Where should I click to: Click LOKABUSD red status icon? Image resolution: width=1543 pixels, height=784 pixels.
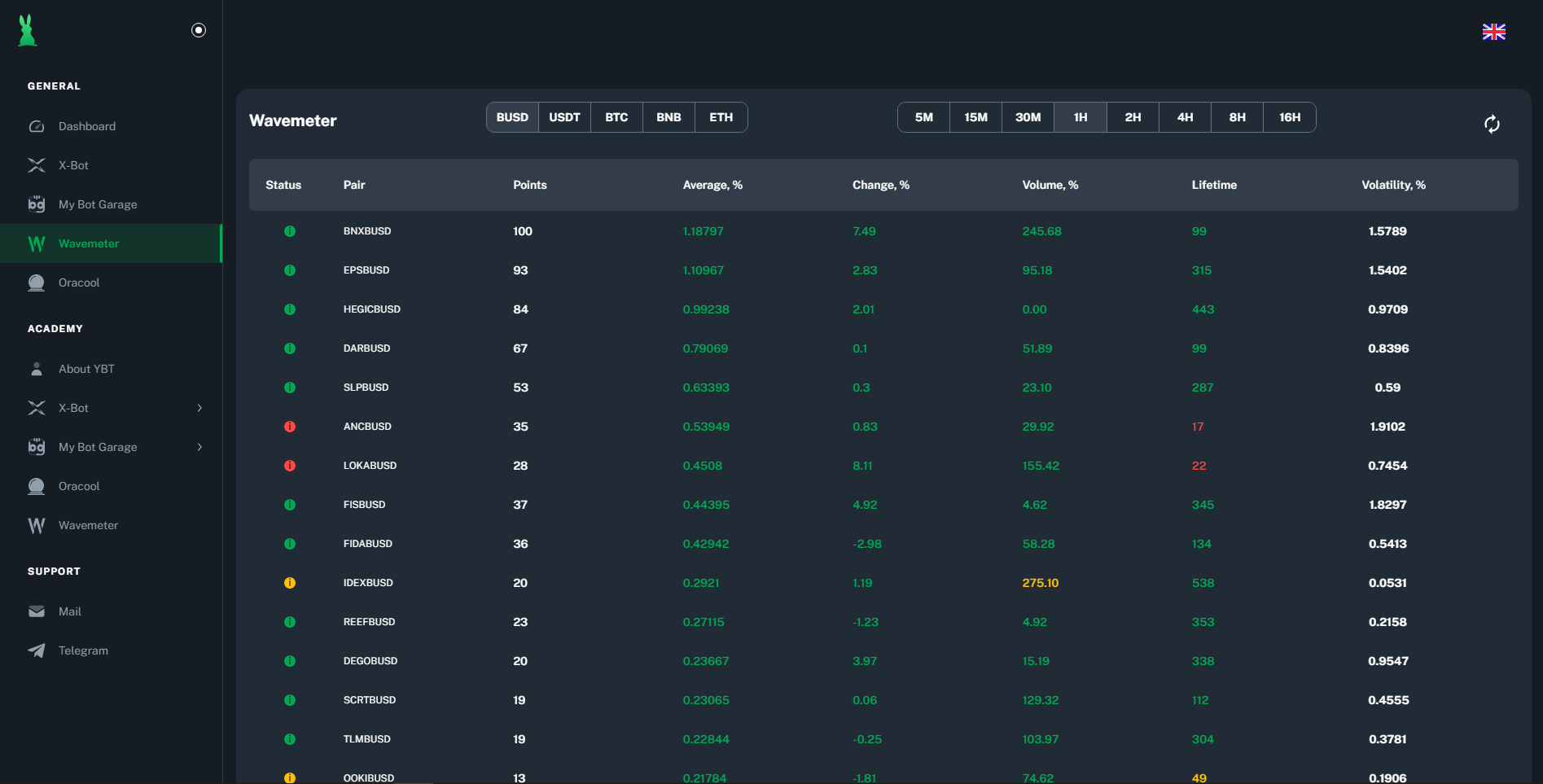290,466
